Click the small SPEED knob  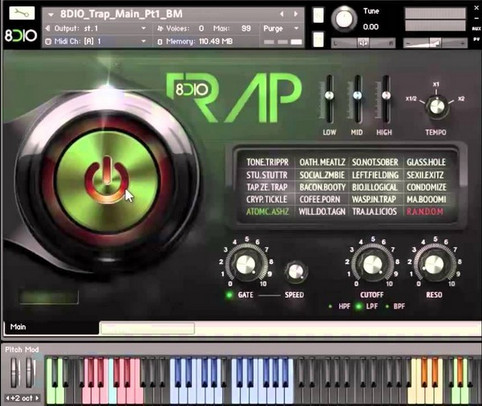(x=295, y=271)
